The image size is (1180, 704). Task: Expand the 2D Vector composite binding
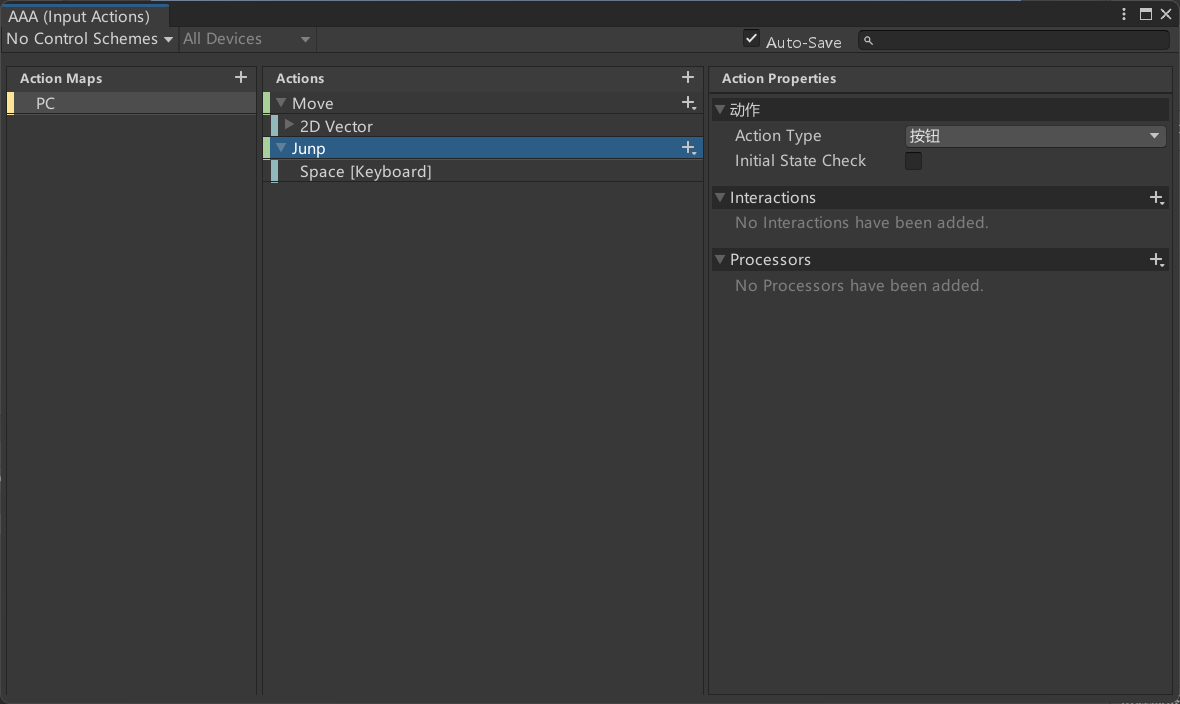tap(289, 125)
